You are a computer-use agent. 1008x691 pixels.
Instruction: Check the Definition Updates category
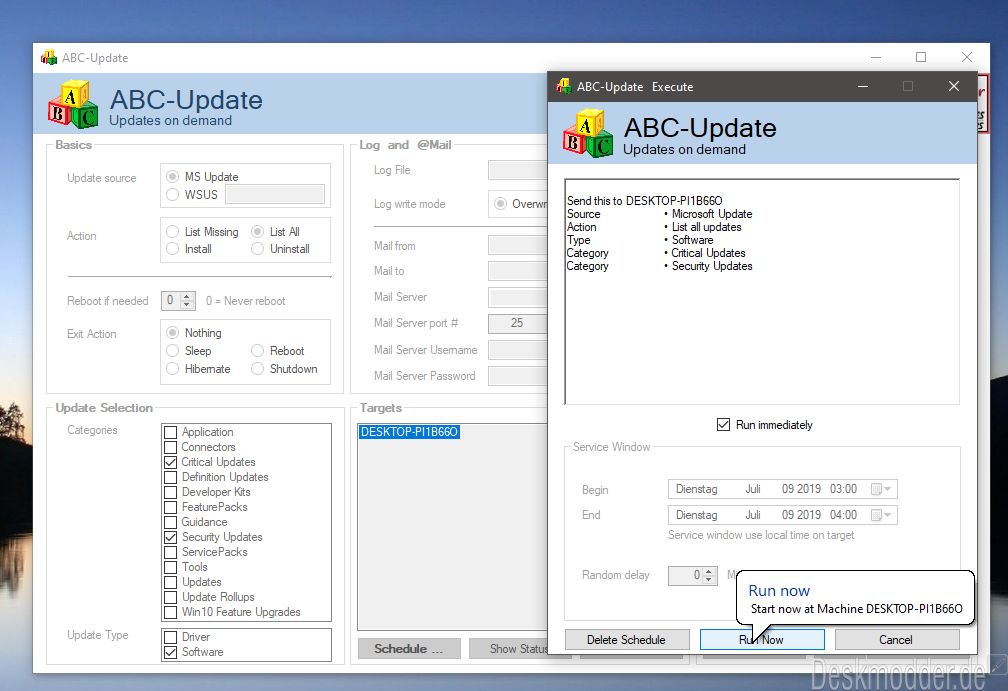170,477
